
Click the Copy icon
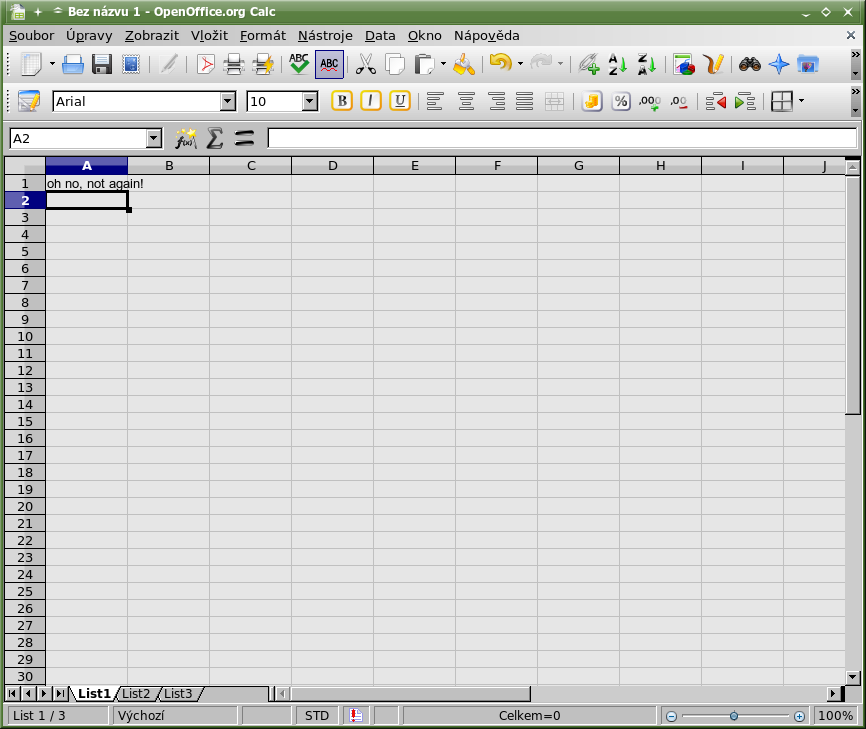(x=395, y=65)
